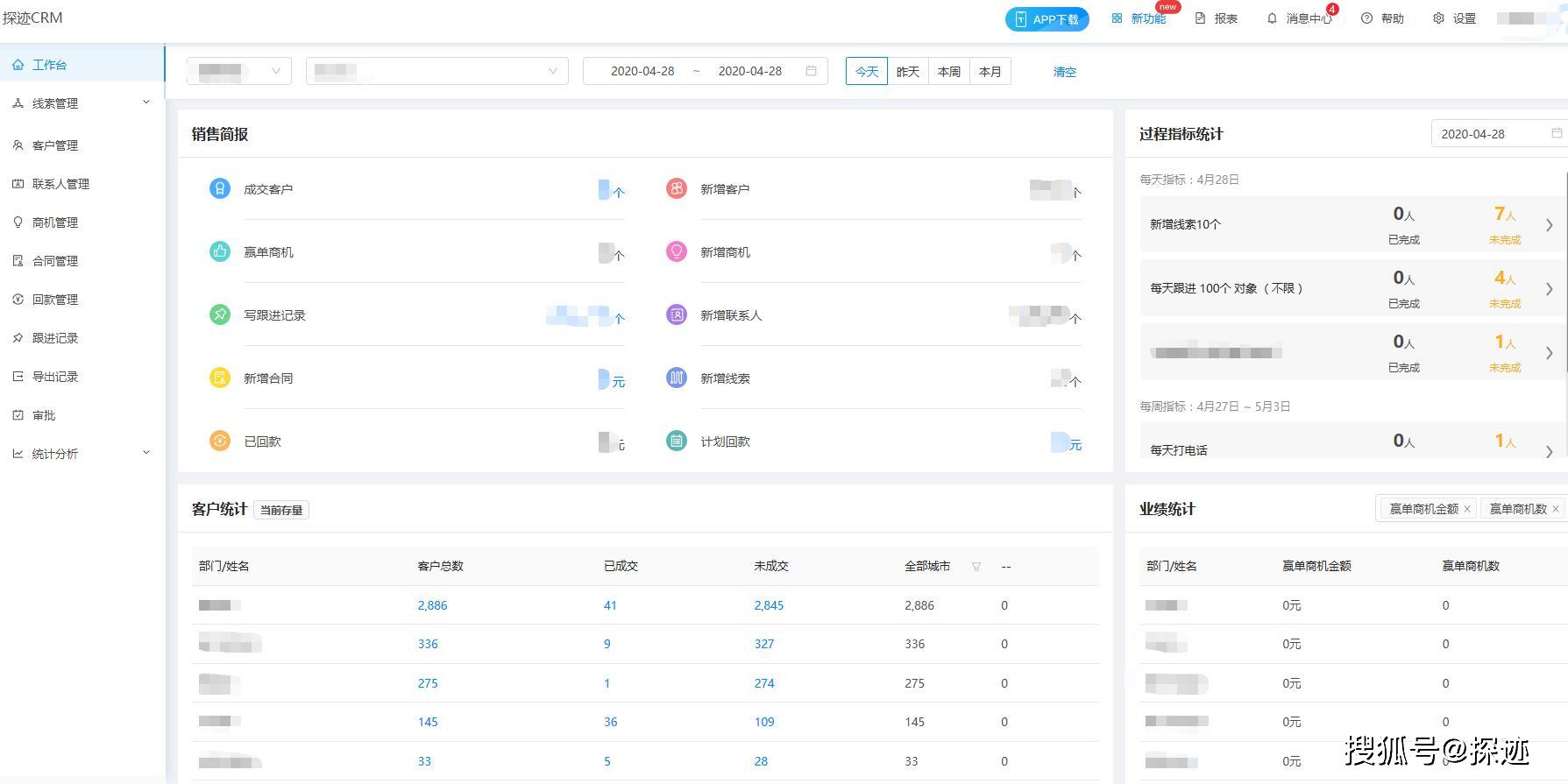This screenshot has width=1568, height=784.
Task: Click the 新增商机 pink bulb icon
Action: tap(677, 251)
